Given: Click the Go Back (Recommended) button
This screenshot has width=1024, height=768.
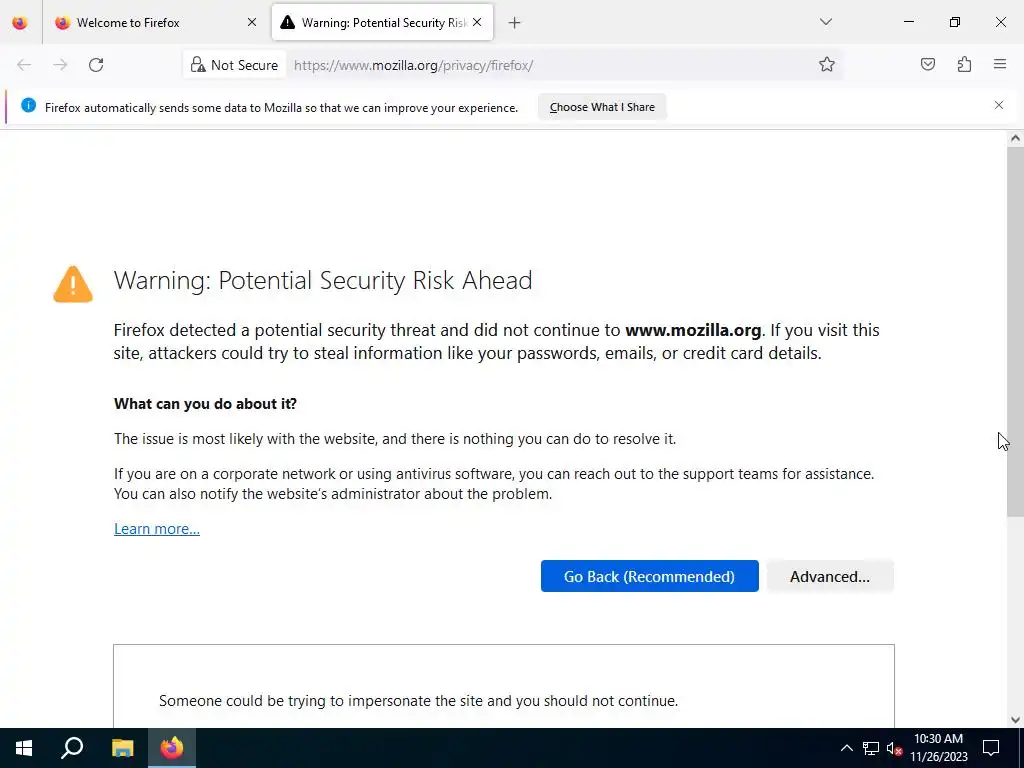Looking at the screenshot, I should pos(649,577).
